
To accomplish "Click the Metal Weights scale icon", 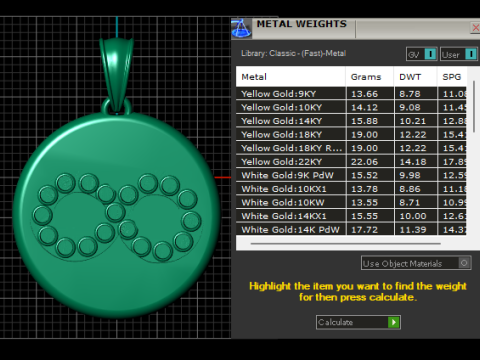I will (x=241, y=29).
